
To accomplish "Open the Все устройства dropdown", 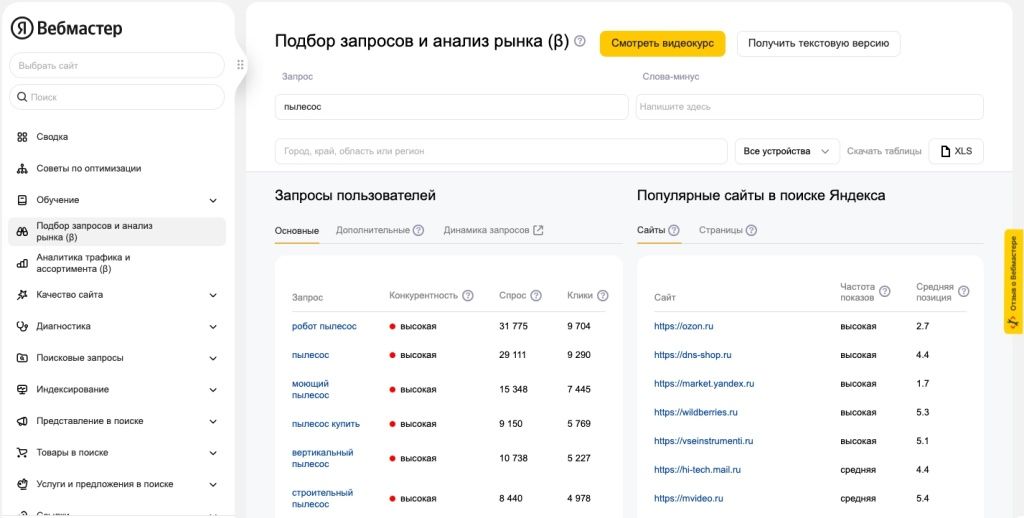I will tap(787, 151).
